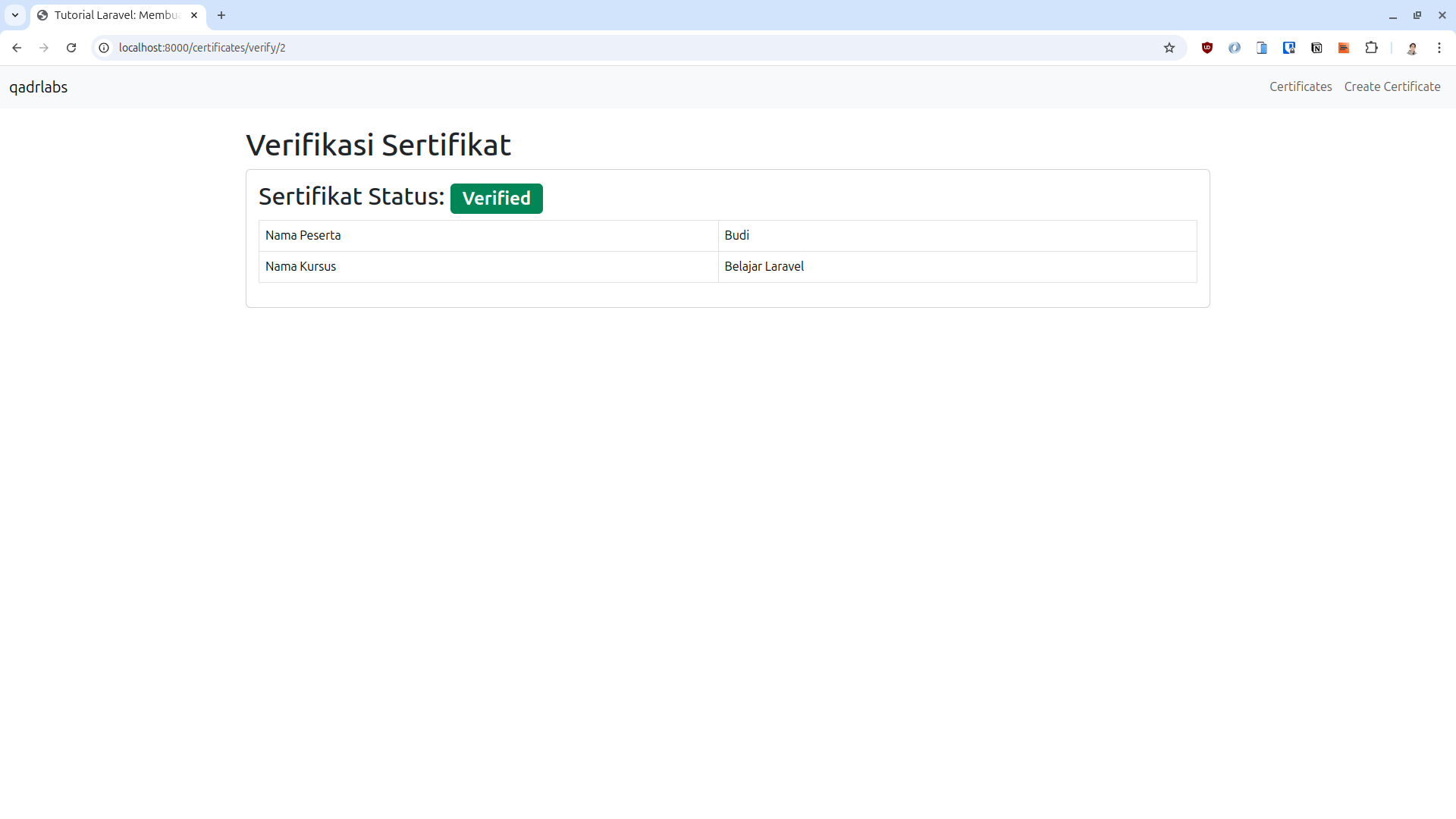Click the qadrlabs brand link
This screenshot has height=819, width=1456.
38,86
